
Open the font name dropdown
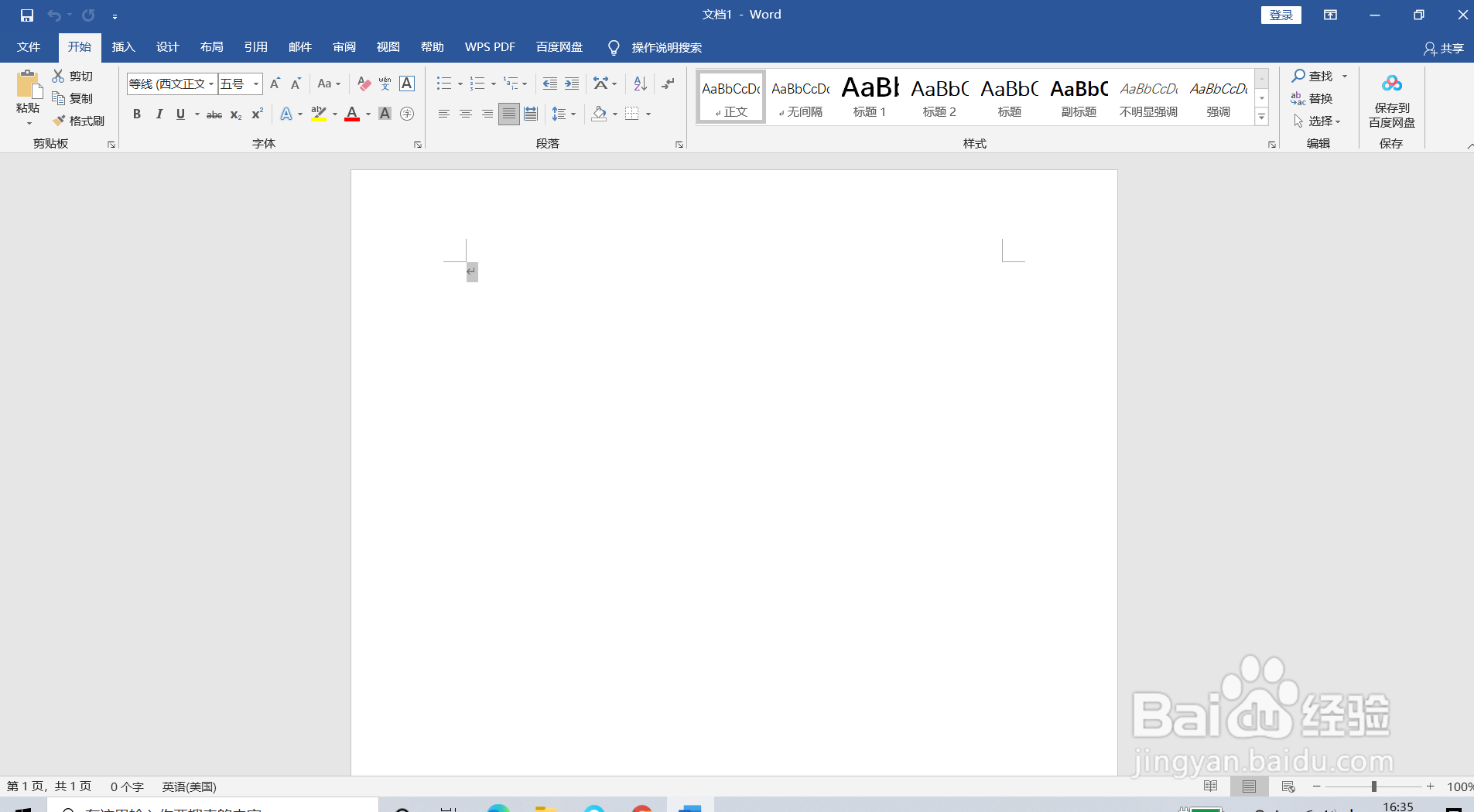click(x=211, y=84)
